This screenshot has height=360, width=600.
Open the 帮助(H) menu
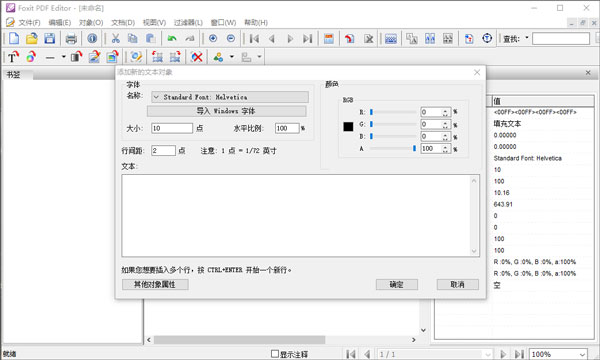(x=256, y=23)
